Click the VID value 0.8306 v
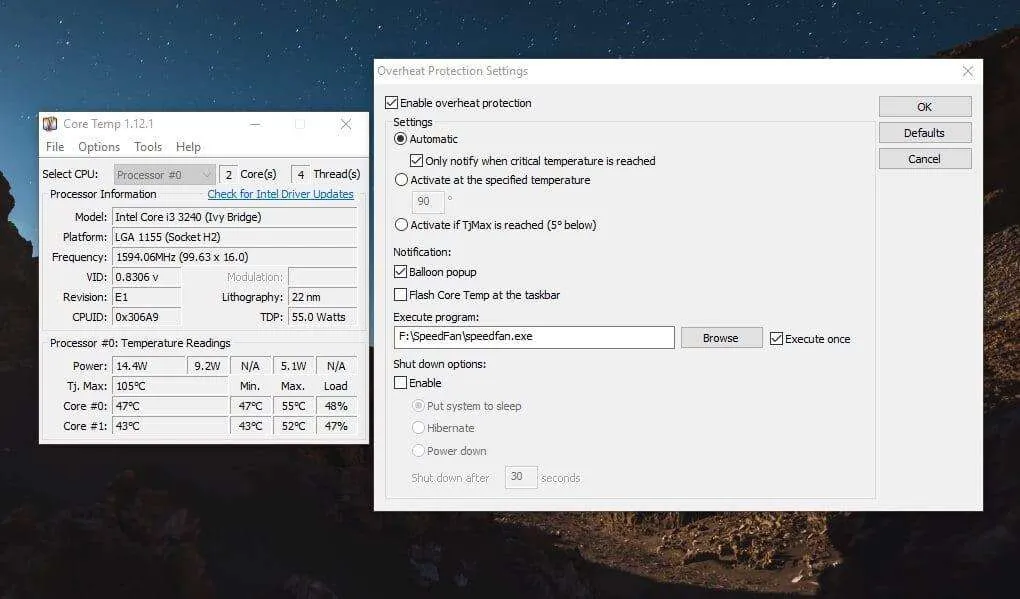The height and width of the screenshot is (599, 1020). click(147, 277)
